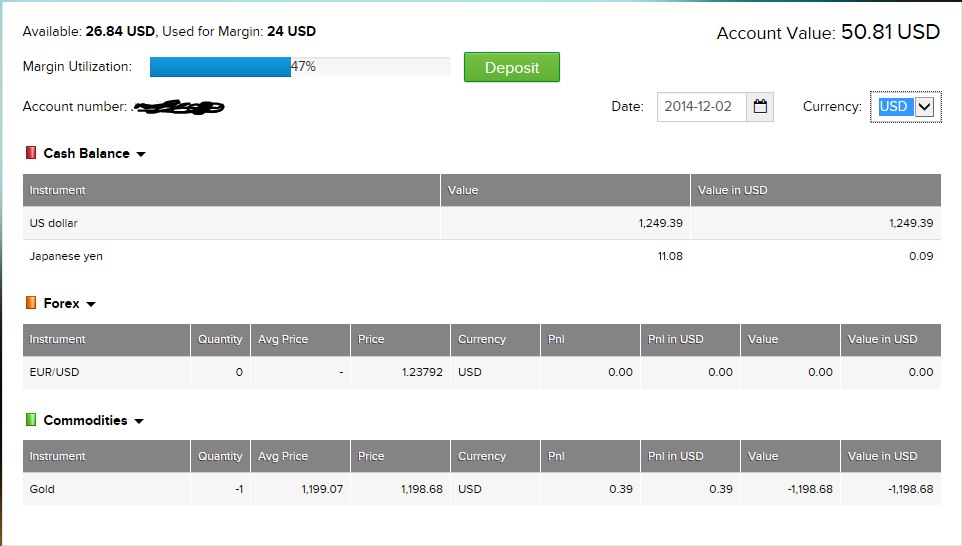The width and height of the screenshot is (962, 546).
Task: Select the Gold commodity row
Action: 42,489
